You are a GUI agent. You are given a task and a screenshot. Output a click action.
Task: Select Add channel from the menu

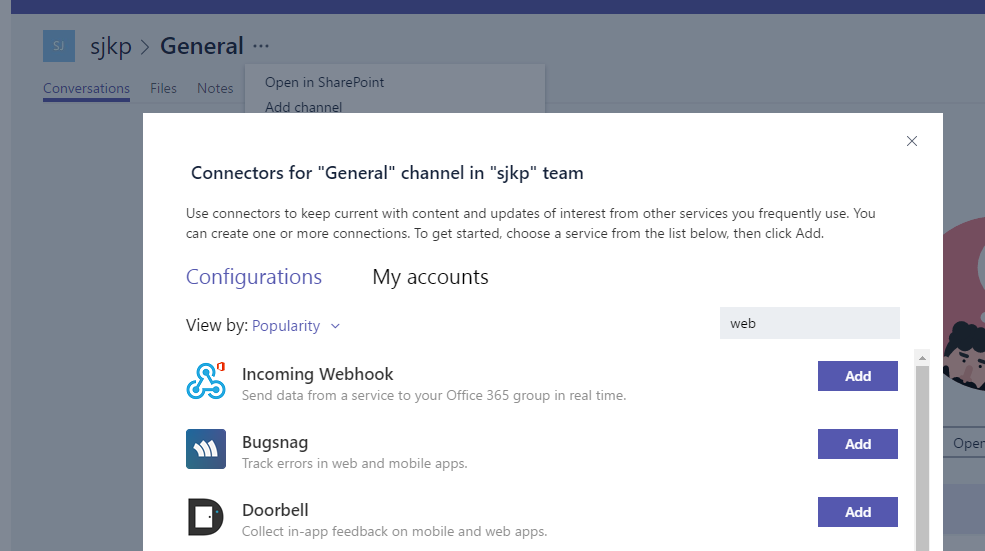click(303, 107)
